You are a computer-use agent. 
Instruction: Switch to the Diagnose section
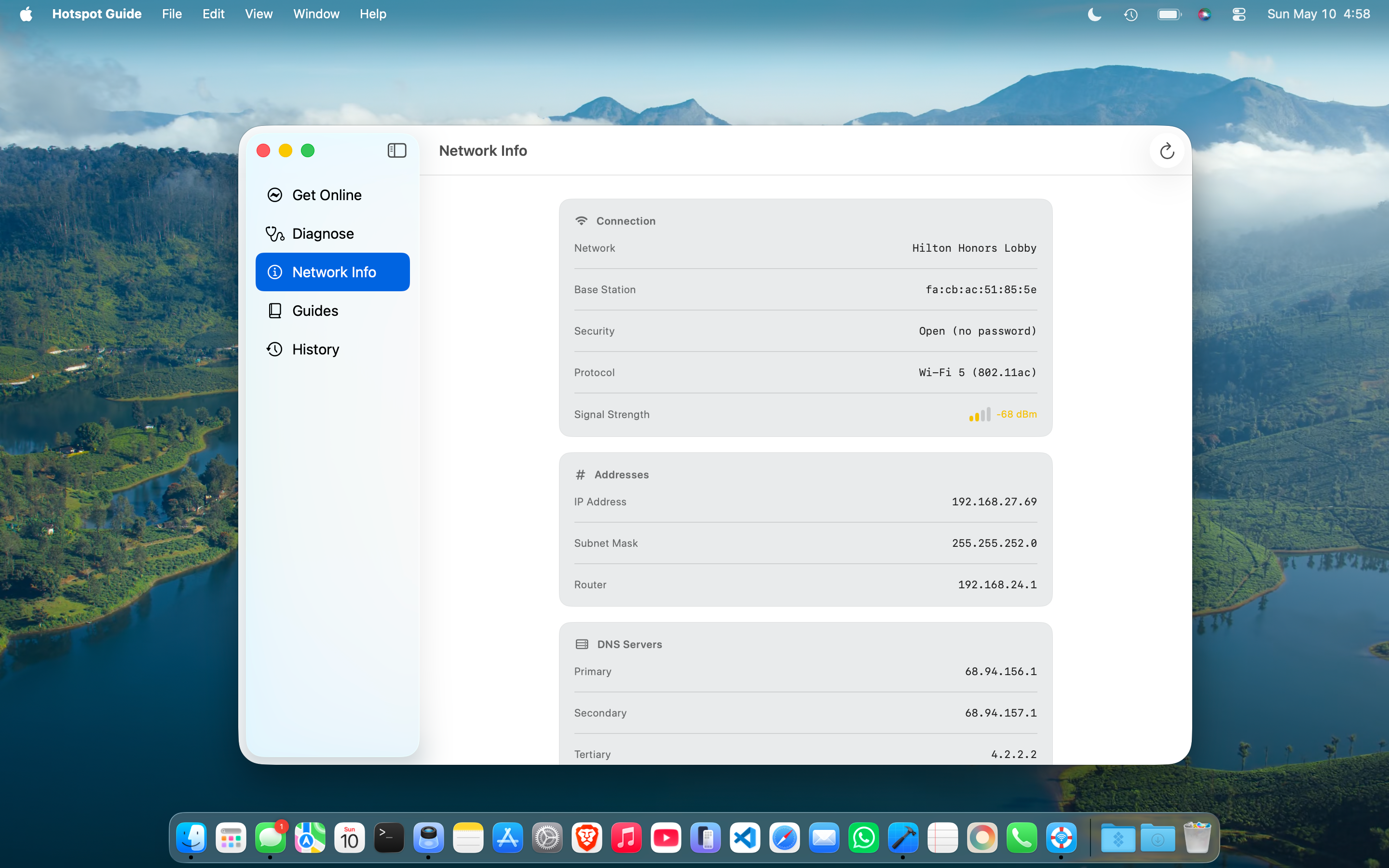pos(332,234)
